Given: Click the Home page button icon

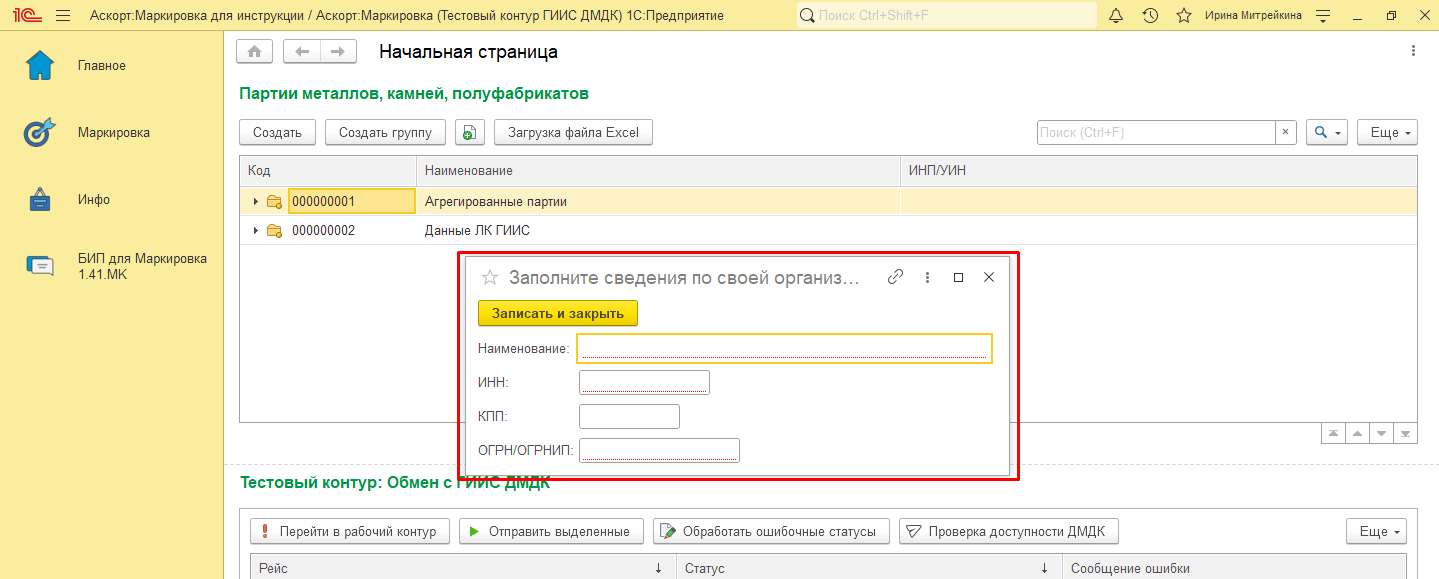Looking at the screenshot, I should tap(255, 52).
